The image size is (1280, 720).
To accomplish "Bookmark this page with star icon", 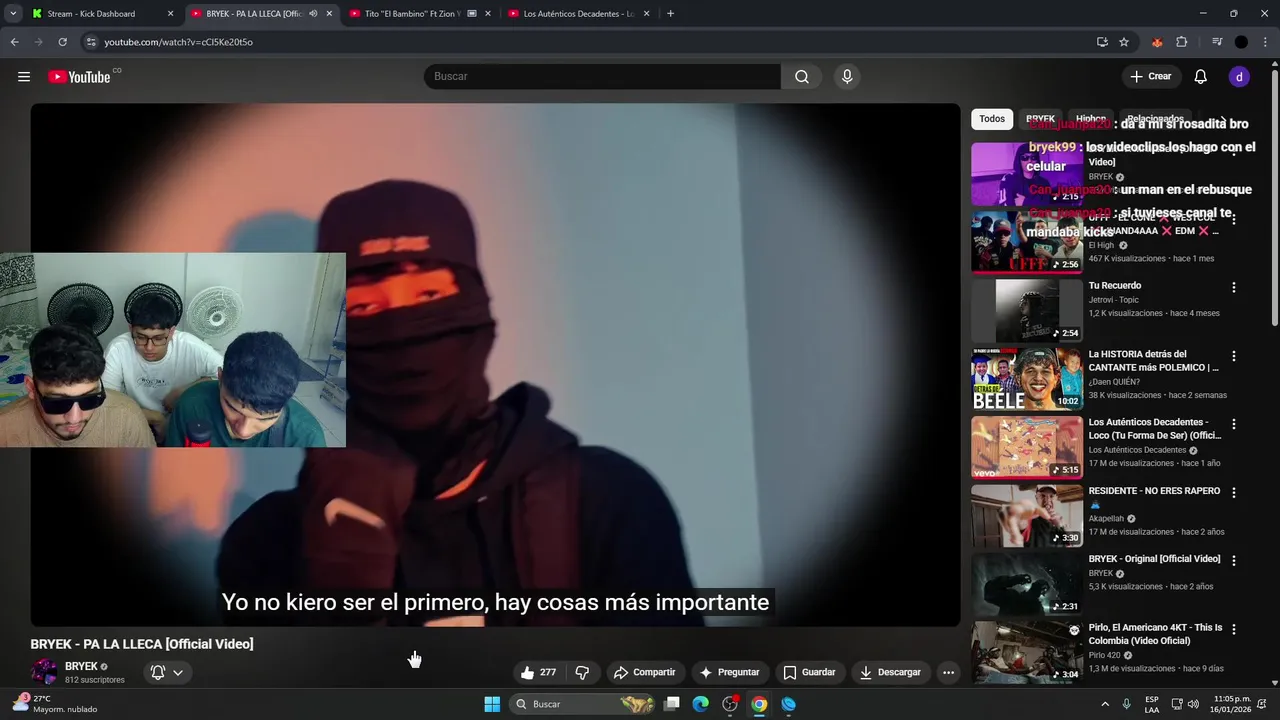I will point(1124,42).
